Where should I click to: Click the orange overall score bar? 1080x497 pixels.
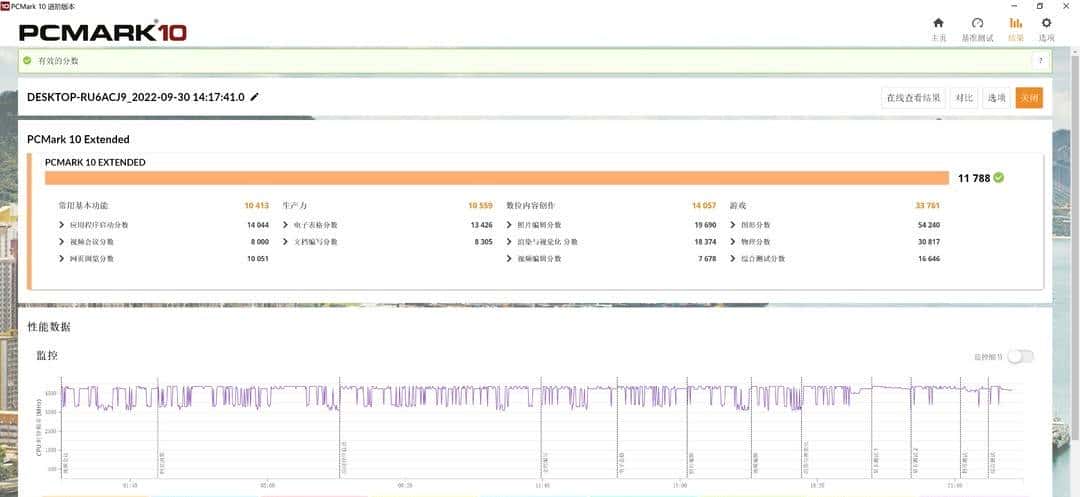click(497, 178)
